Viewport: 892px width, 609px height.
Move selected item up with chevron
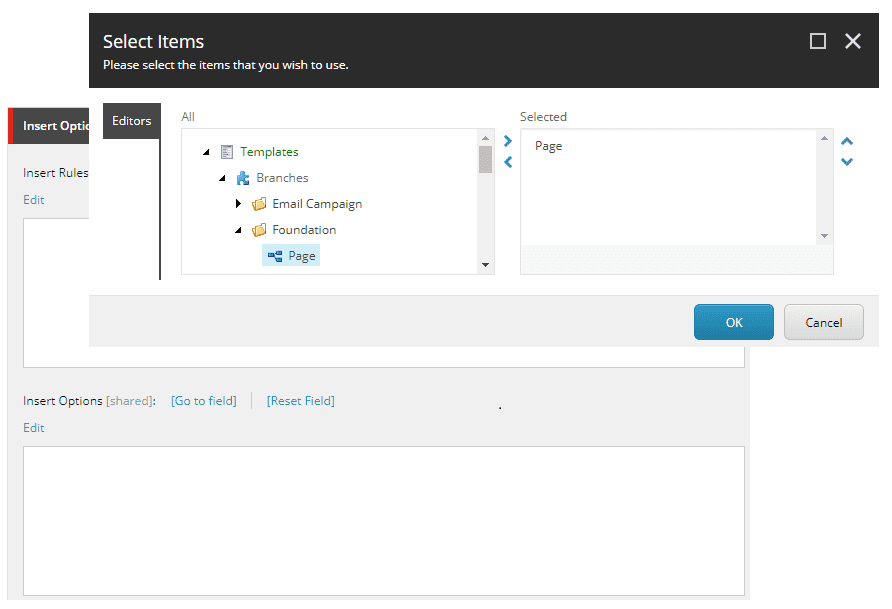pyautogui.click(x=847, y=141)
